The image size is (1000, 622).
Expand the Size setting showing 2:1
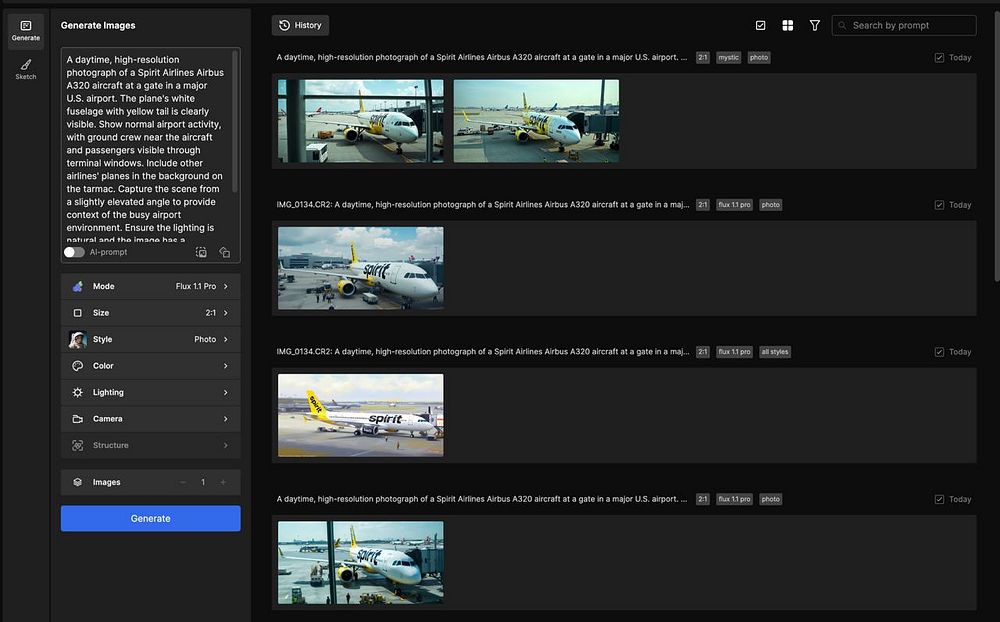click(150, 313)
